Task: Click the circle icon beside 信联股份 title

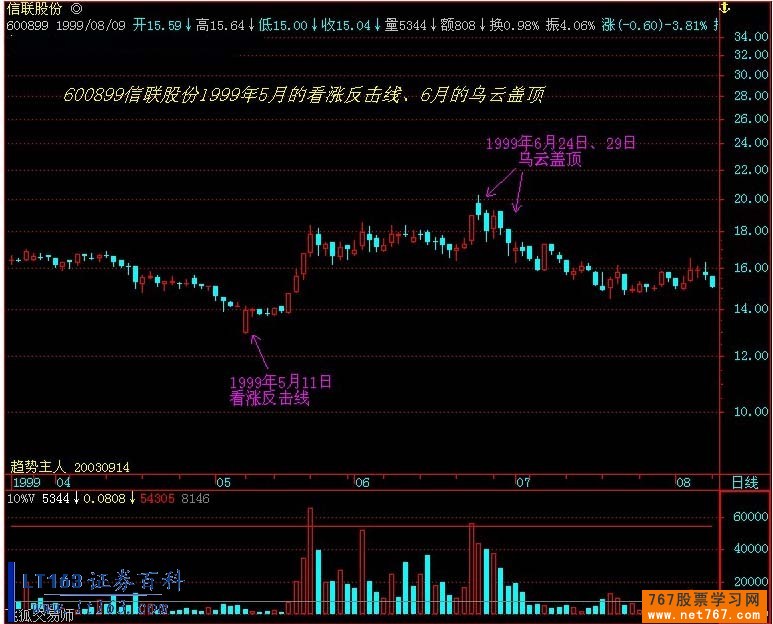Action: point(77,8)
